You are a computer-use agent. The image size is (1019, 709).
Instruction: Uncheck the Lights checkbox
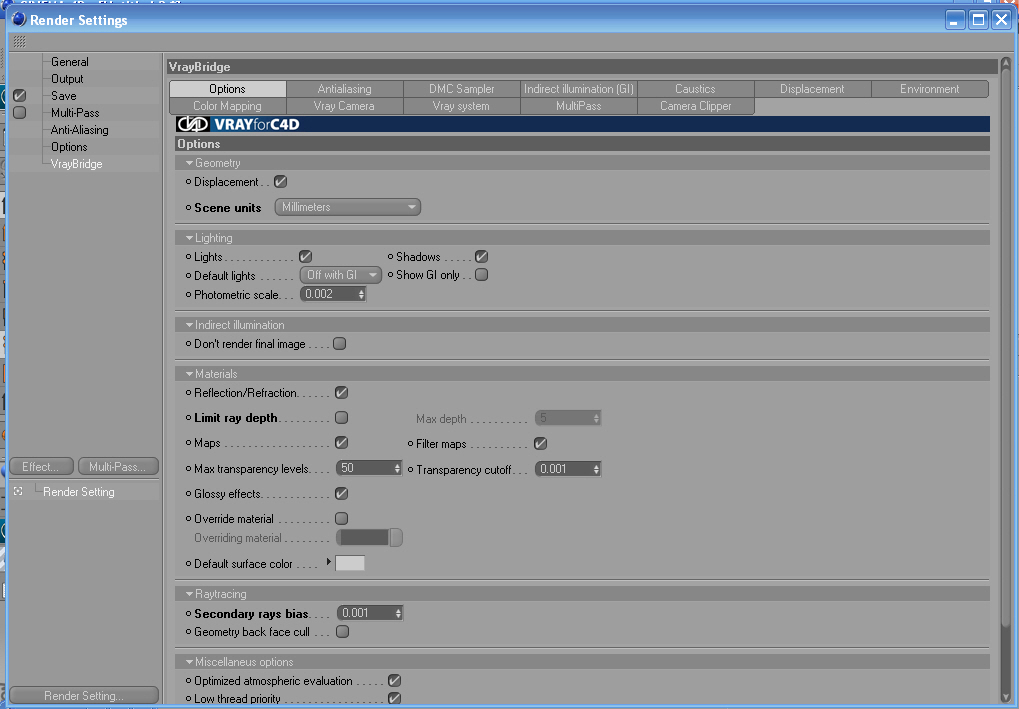(x=305, y=257)
